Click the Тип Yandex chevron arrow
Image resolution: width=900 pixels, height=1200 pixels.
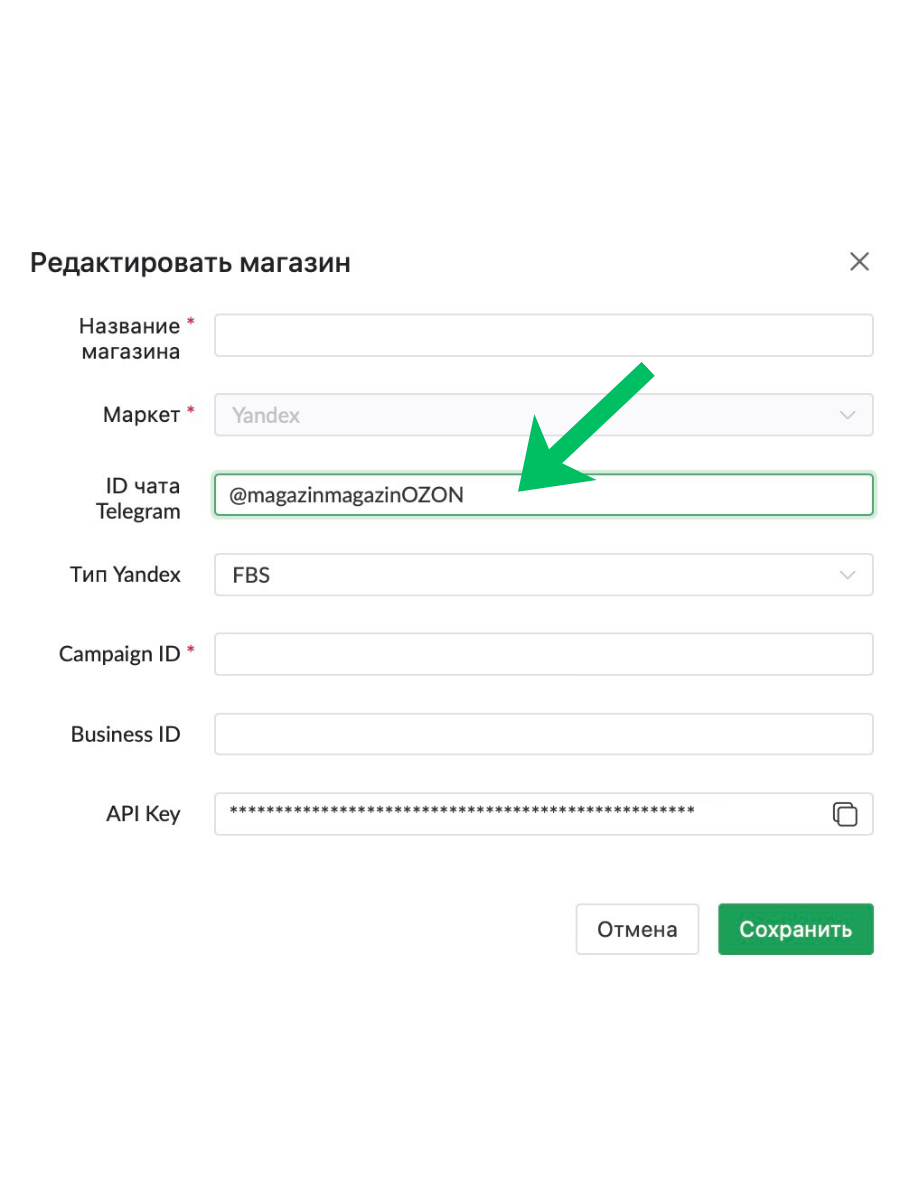848,575
